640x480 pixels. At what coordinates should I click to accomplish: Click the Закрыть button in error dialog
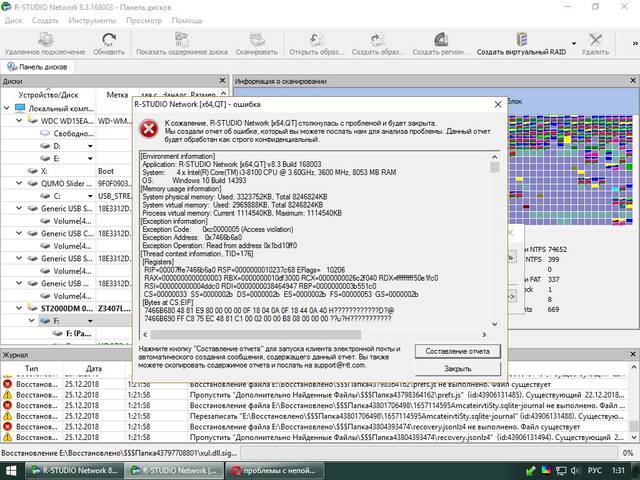coord(458,369)
